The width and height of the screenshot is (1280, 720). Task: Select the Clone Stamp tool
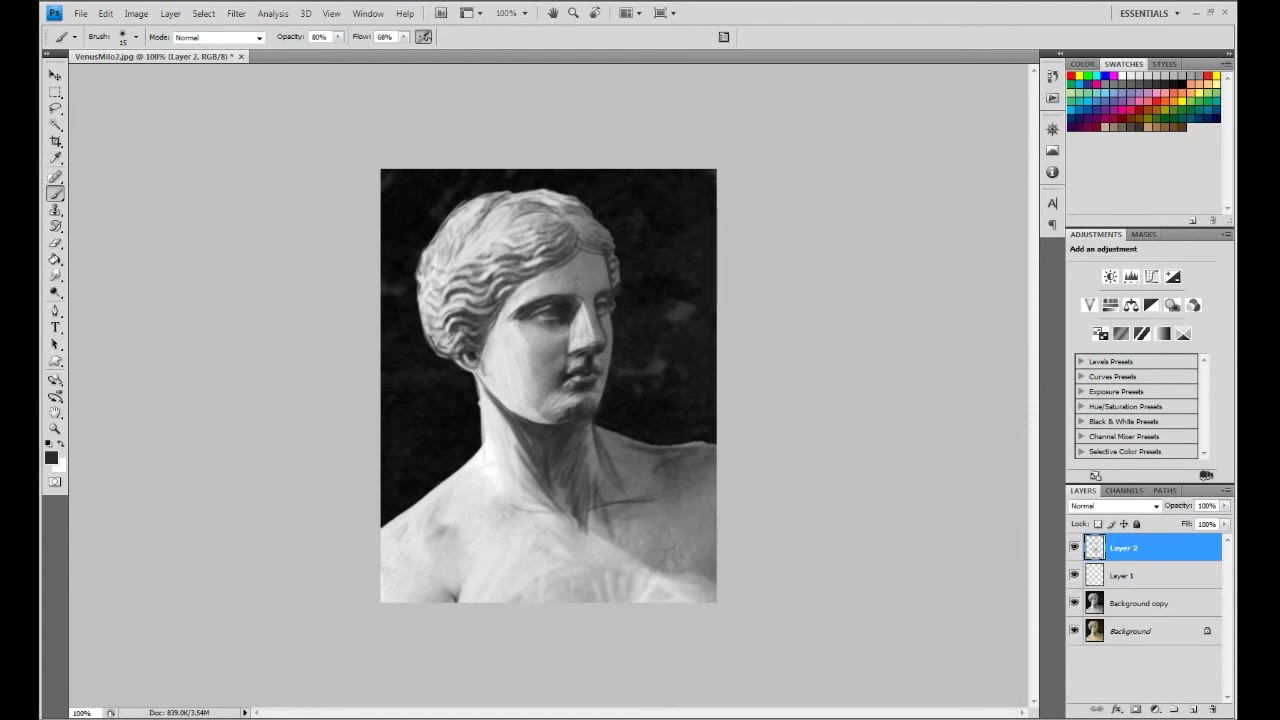pyautogui.click(x=55, y=210)
